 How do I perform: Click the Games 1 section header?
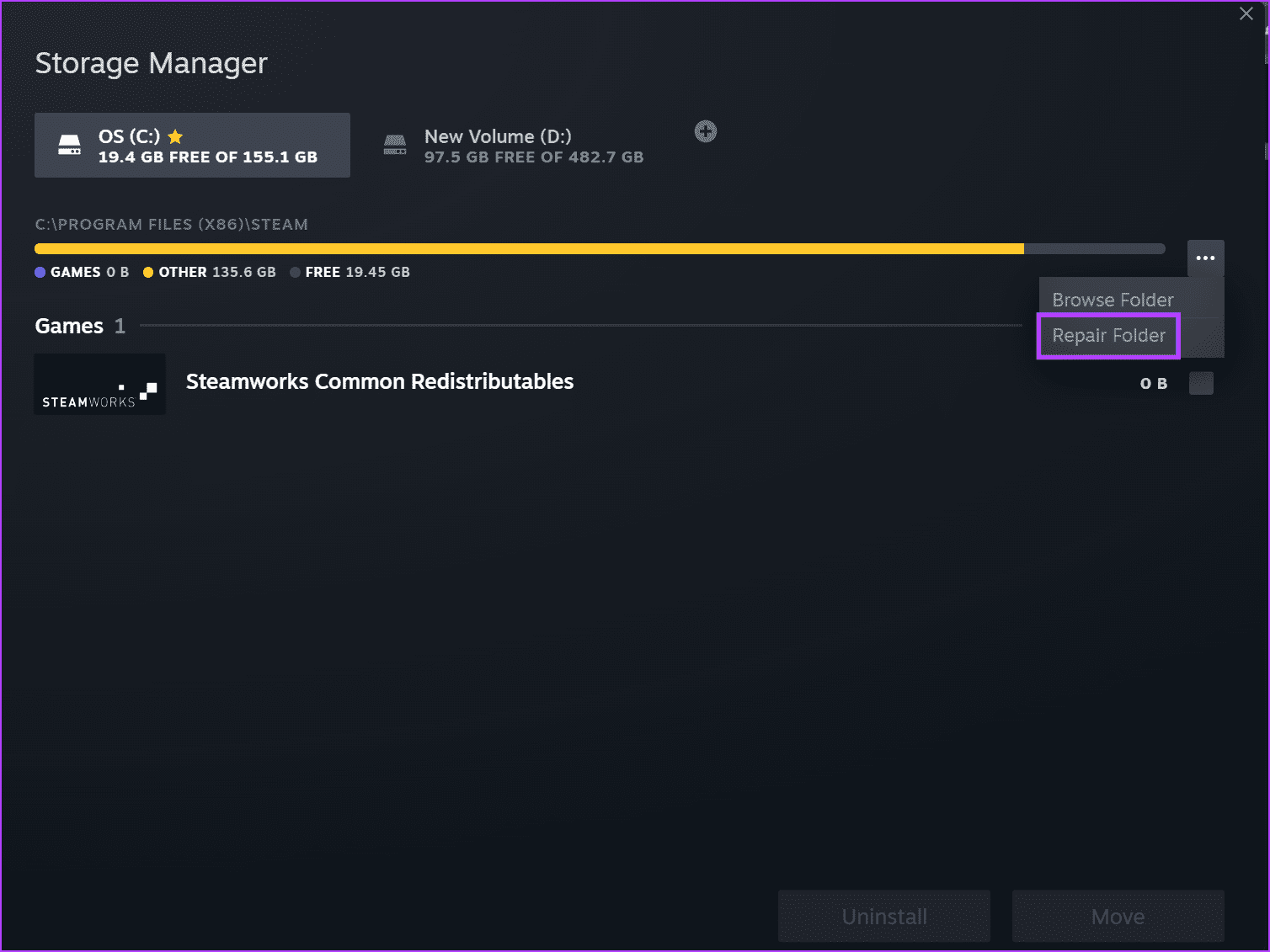pos(80,326)
